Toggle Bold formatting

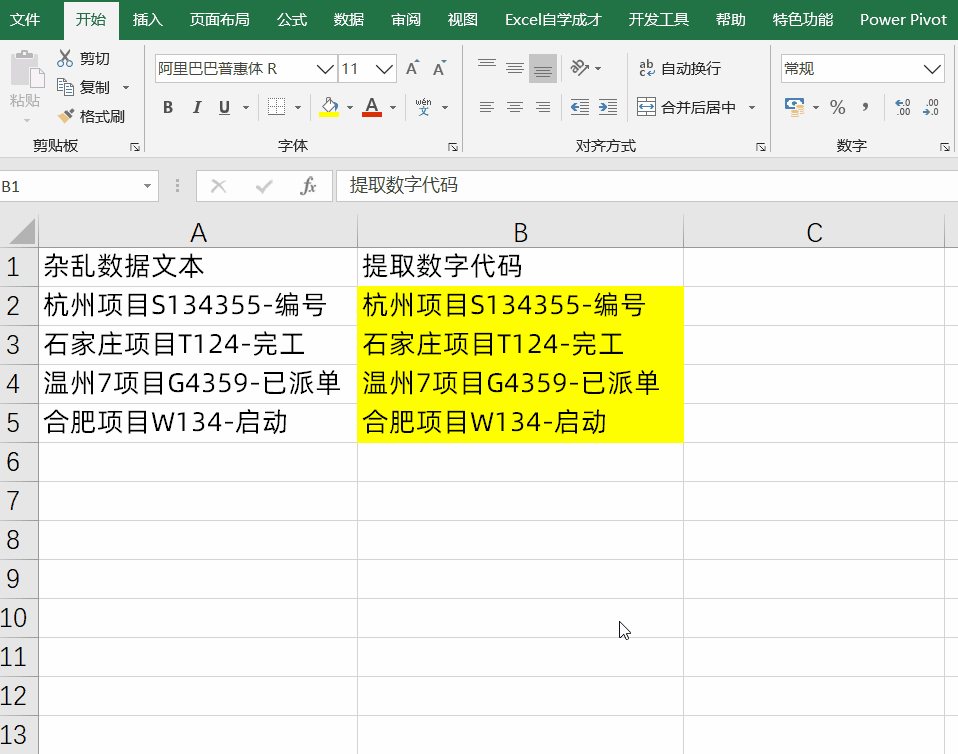168,108
